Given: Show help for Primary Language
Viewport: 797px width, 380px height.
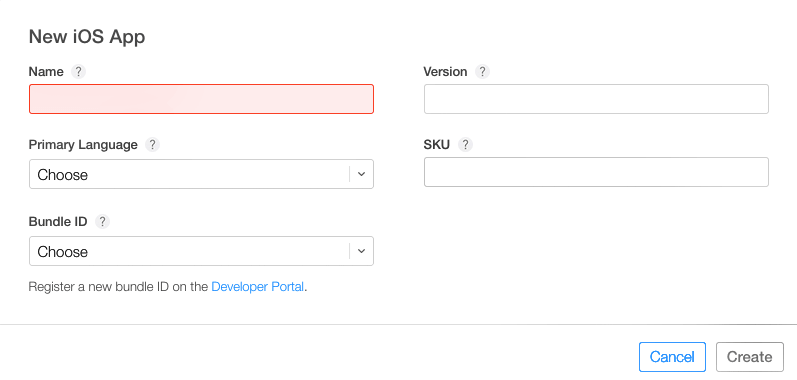Looking at the screenshot, I should click(x=152, y=145).
